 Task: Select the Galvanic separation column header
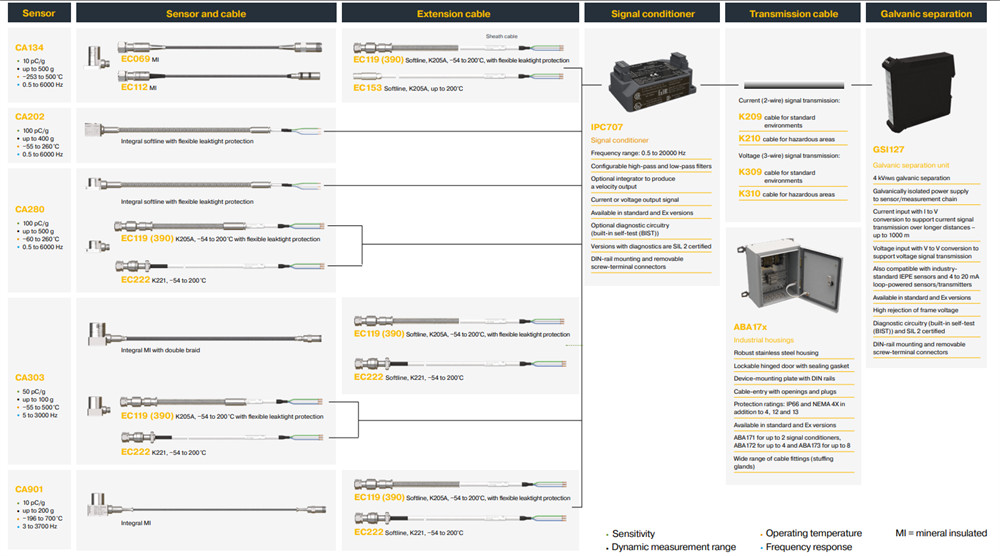click(x=926, y=14)
